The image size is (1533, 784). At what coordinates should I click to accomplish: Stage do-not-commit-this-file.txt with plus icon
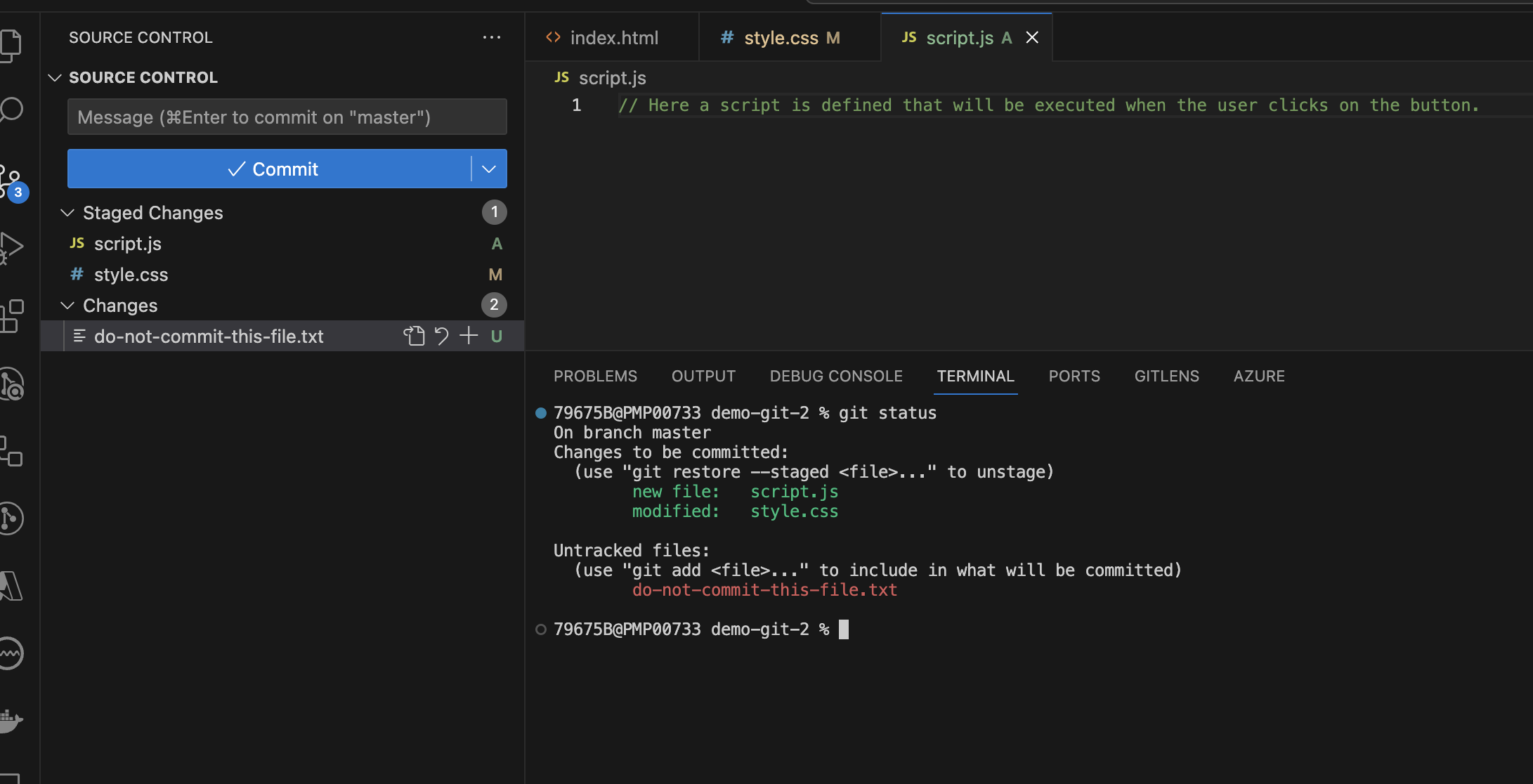coord(469,336)
